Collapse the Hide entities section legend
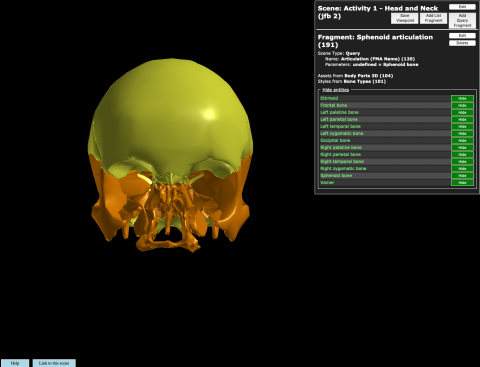Viewport: 480px width, 367px height. click(336, 90)
